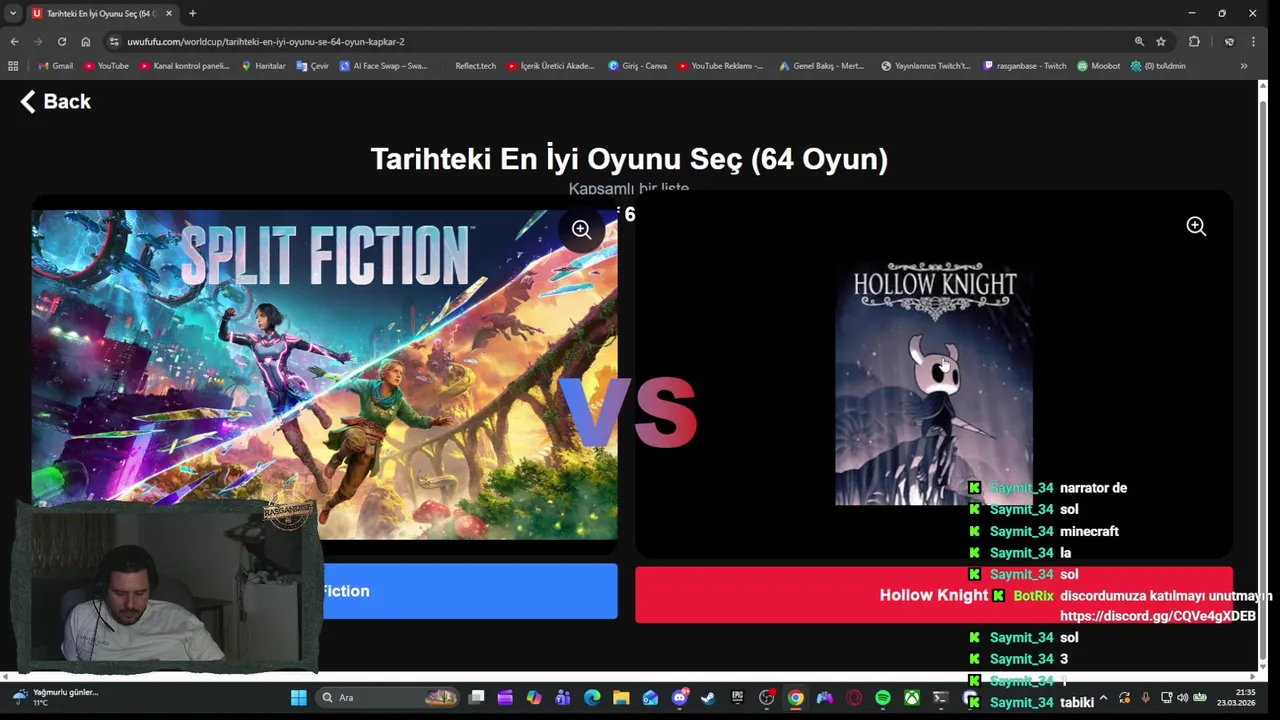
Task: Open the tab search dropdown arrow
Action: [12, 13]
